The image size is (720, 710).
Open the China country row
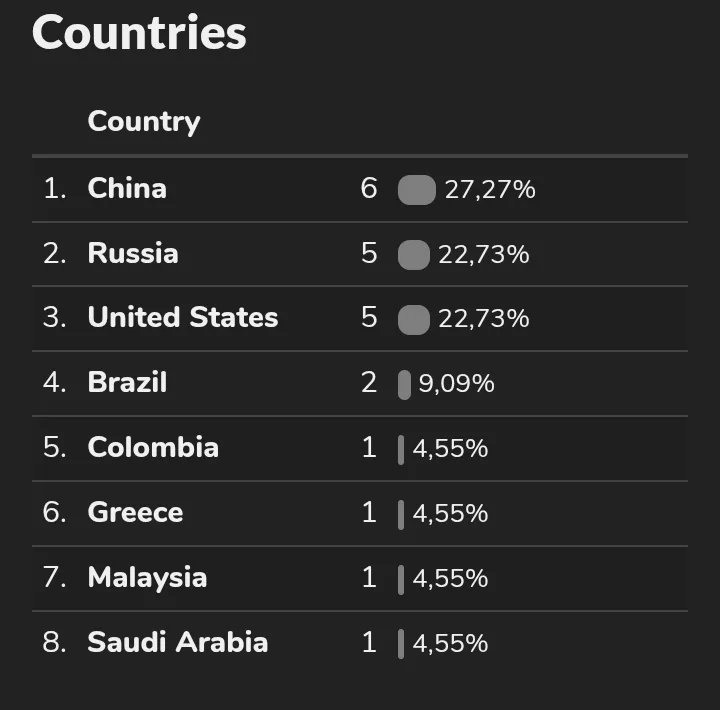(360, 189)
